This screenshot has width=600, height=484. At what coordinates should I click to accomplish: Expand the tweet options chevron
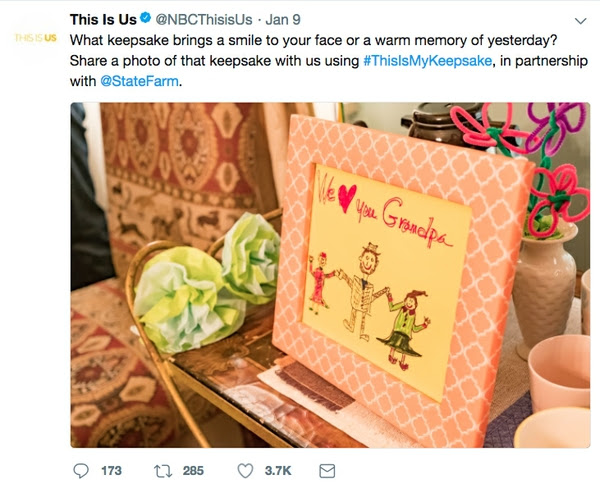(580, 20)
